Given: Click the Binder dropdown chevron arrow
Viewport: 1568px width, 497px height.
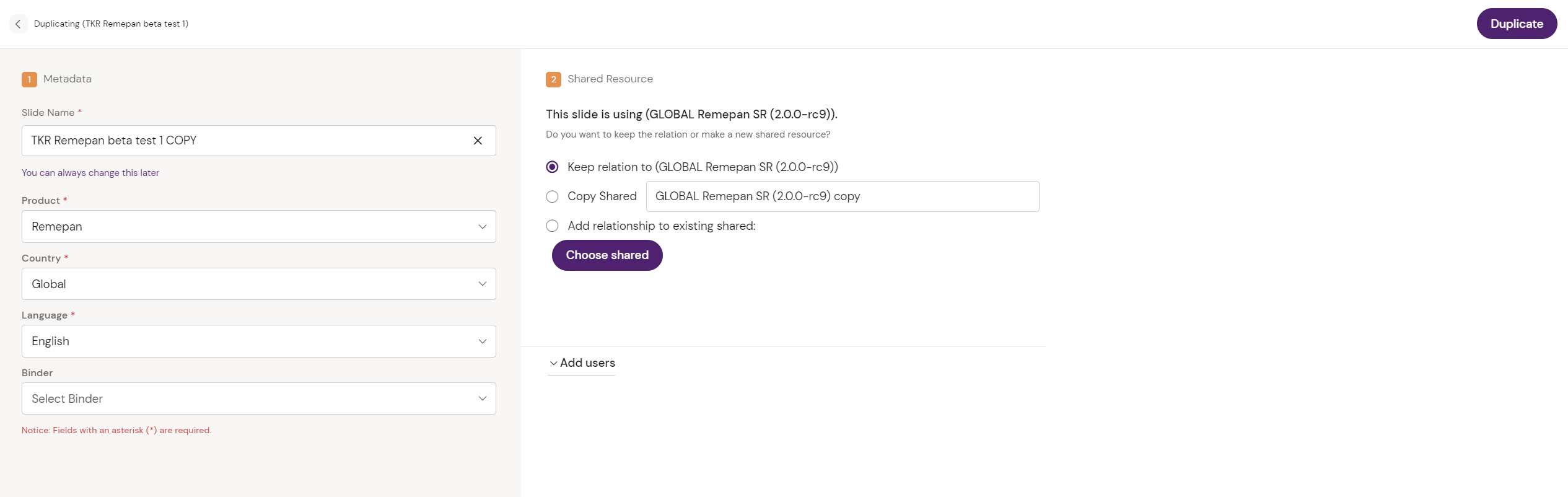Looking at the screenshot, I should [x=482, y=398].
